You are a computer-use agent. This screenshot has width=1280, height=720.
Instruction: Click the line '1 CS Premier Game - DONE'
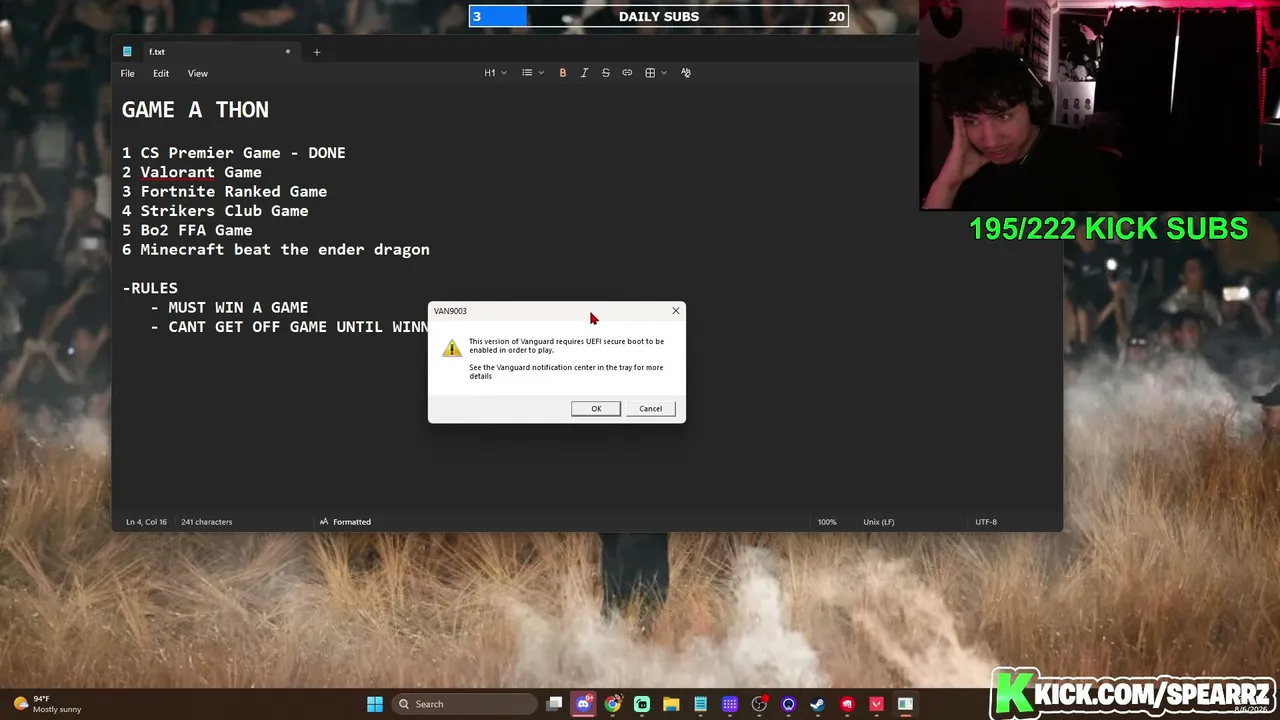coord(234,153)
